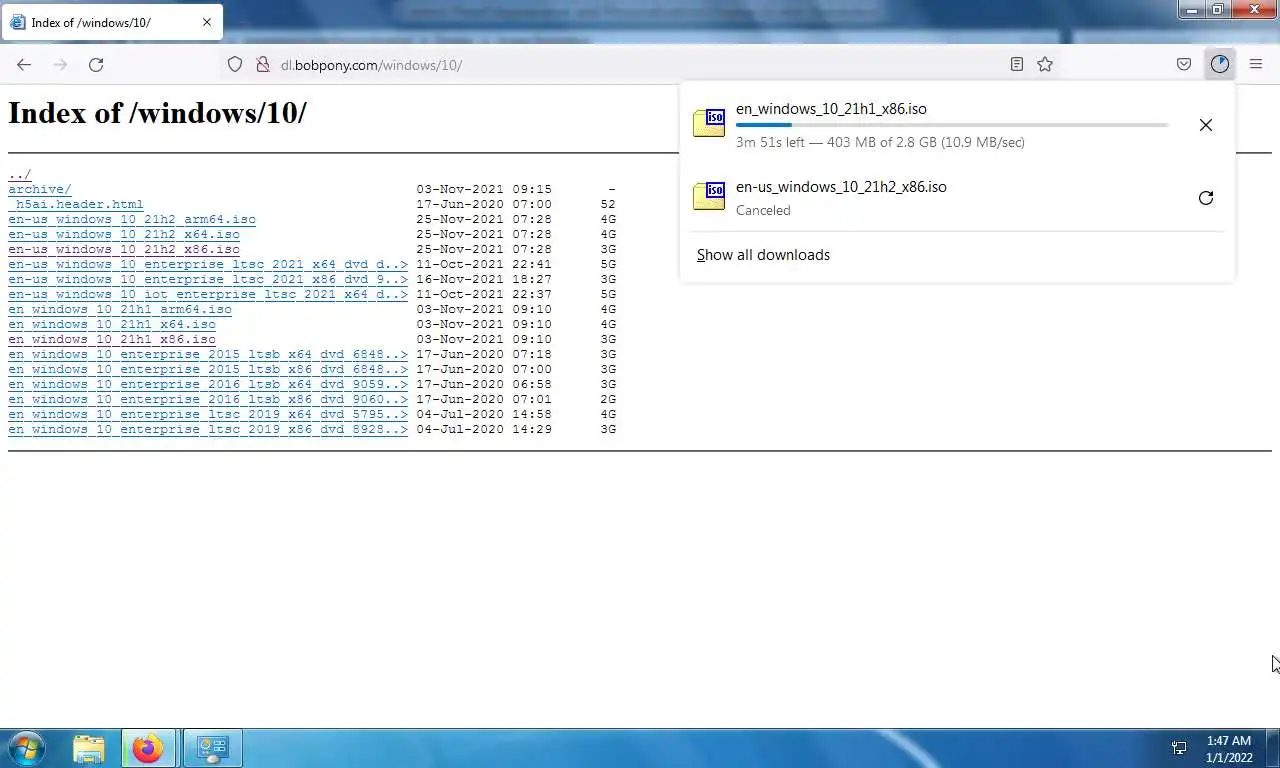Download enterprise 2016 ltsb x64 dvd ISO
Viewport: 1280px width, 768px height.
[x=208, y=384]
